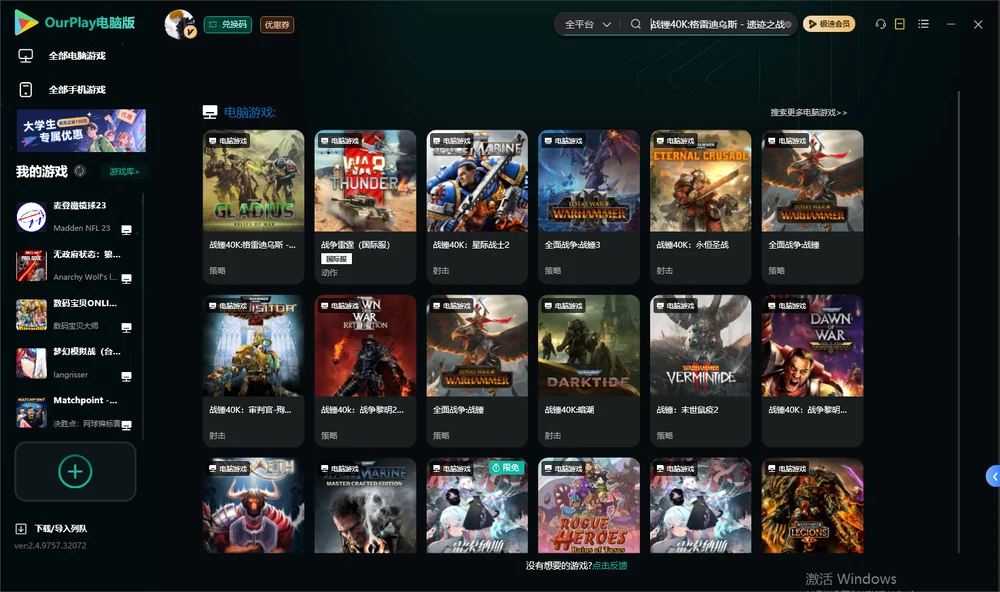Click the search field containing 战锤40K text

[719, 24]
